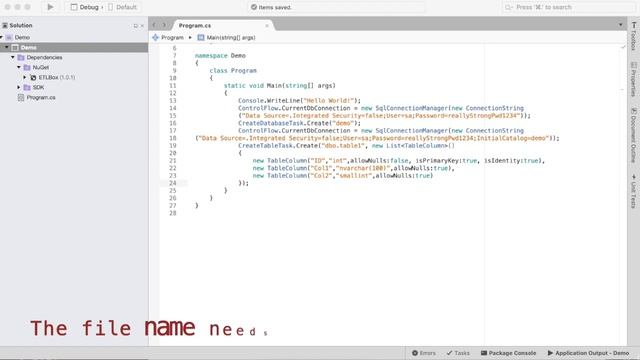Collapse the NuGet folder

(x=19, y=67)
